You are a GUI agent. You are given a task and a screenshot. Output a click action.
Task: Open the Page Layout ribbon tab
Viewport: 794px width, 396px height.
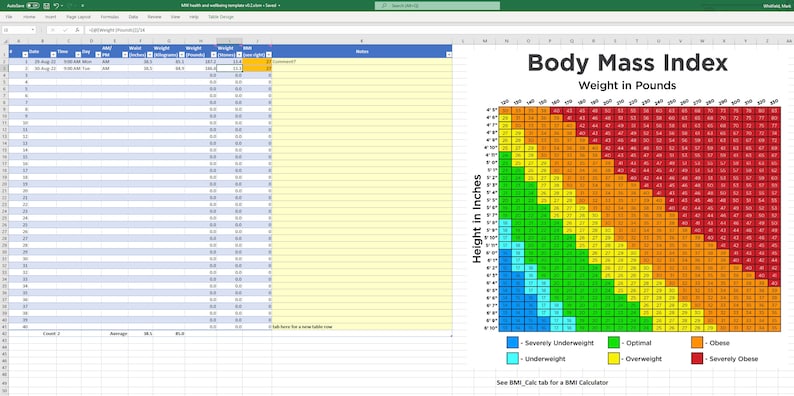(78, 17)
